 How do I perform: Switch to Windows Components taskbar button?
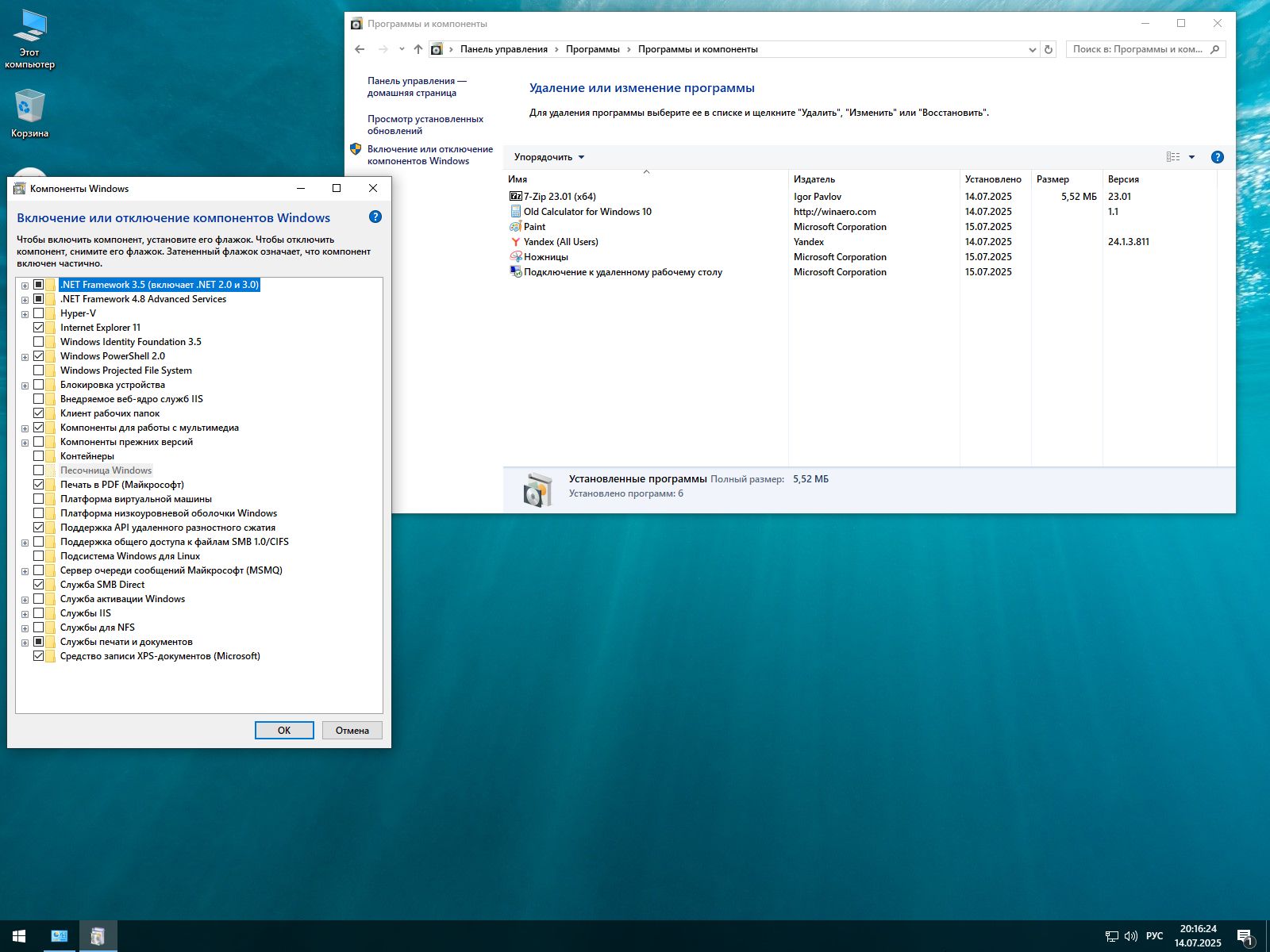pos(98,936)
